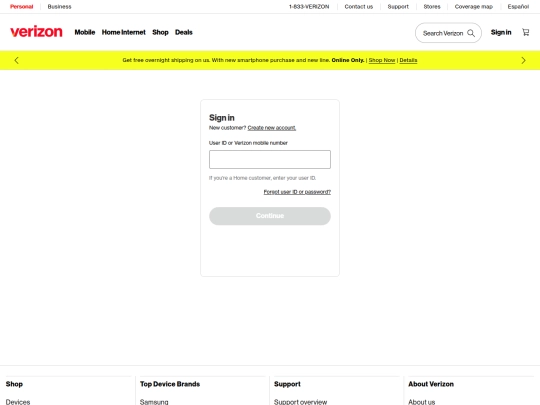540x405 pixels.
Task: Click Details in yellow banner
Action: pos(408,60)
